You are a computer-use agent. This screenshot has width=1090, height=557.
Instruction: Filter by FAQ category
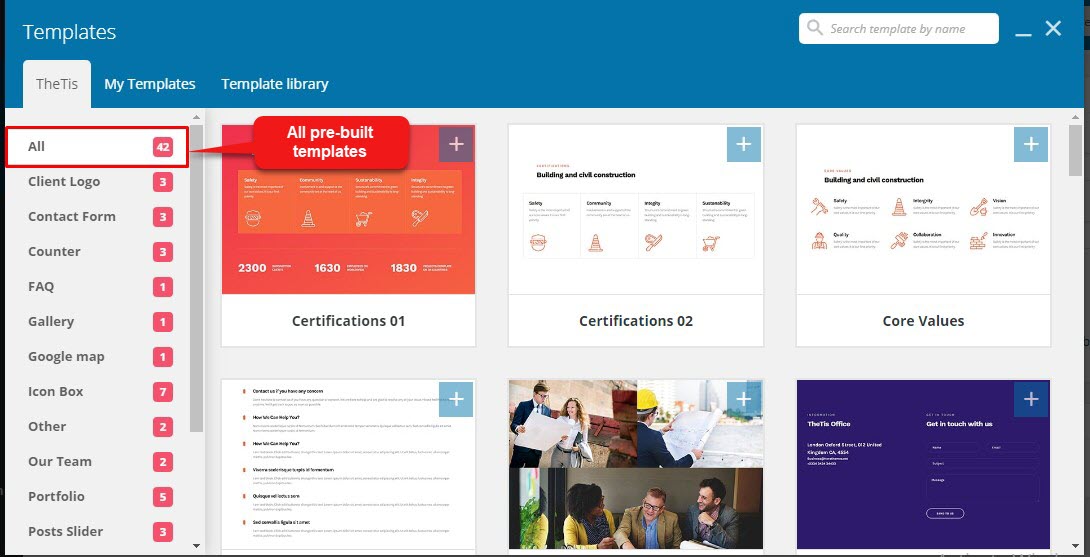(97, 286)
